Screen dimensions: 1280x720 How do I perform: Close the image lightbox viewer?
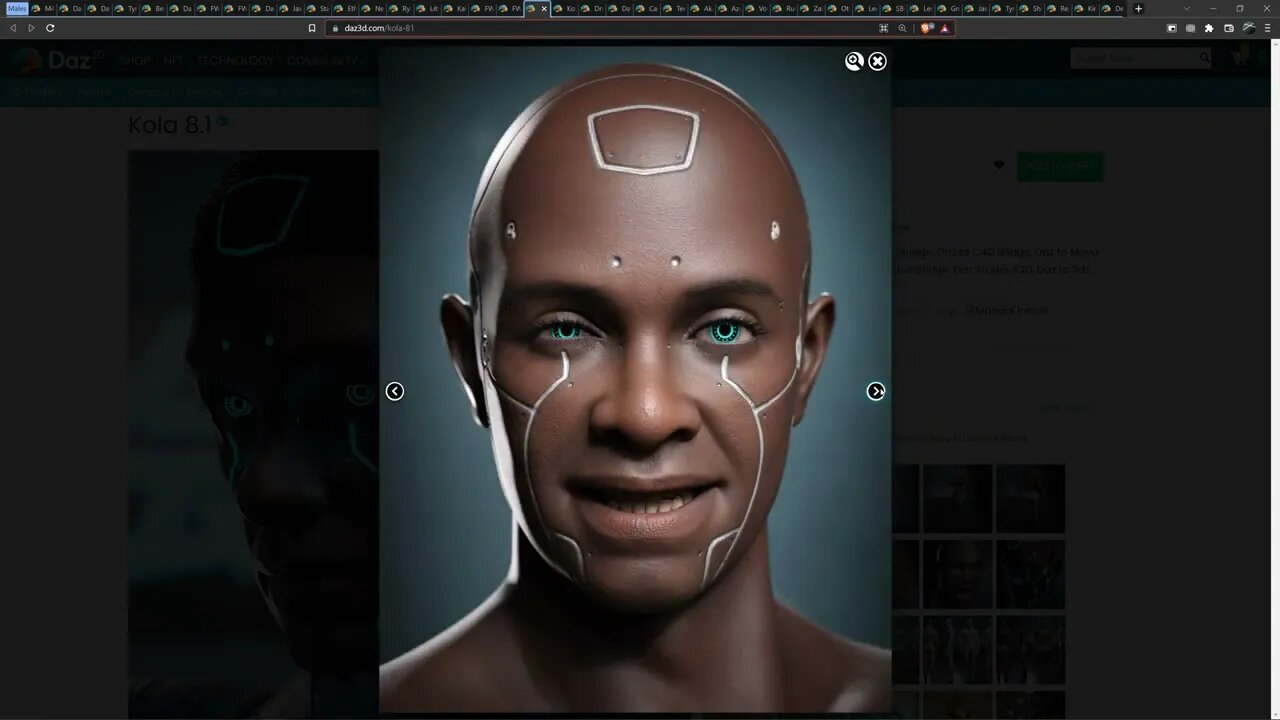(x=877, y=61)
